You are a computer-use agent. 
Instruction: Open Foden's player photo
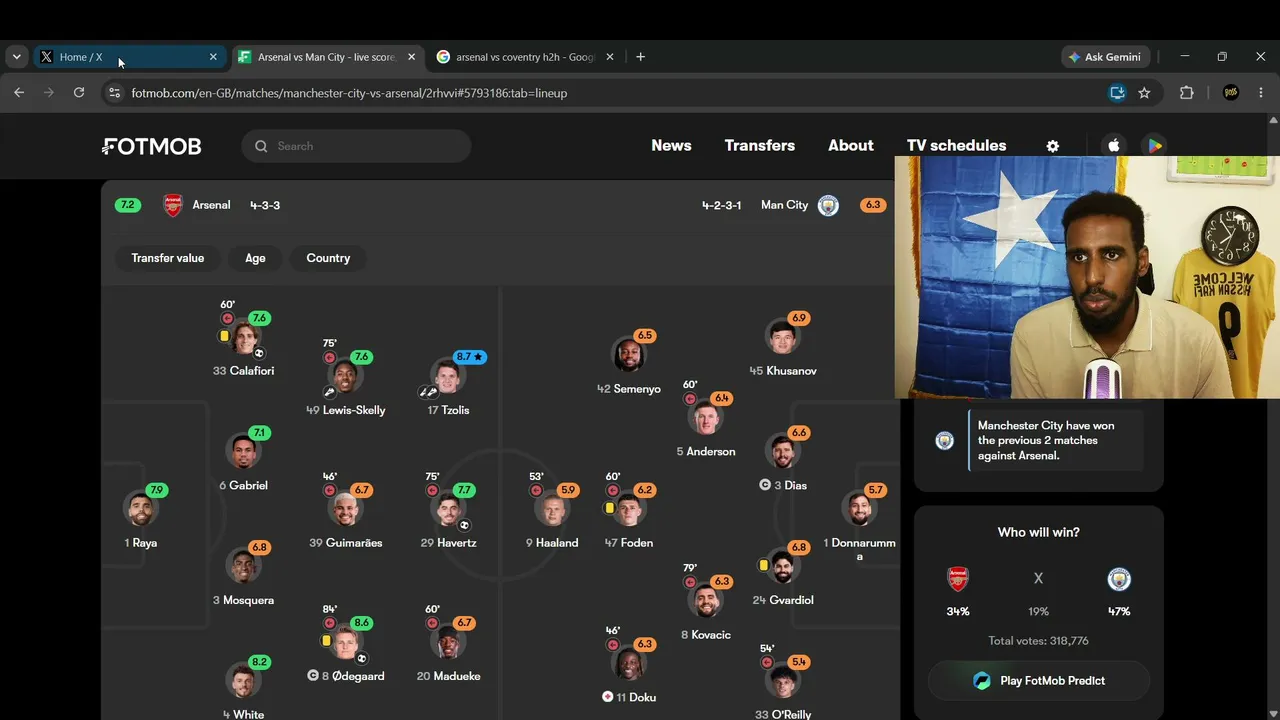pos(629,509)
